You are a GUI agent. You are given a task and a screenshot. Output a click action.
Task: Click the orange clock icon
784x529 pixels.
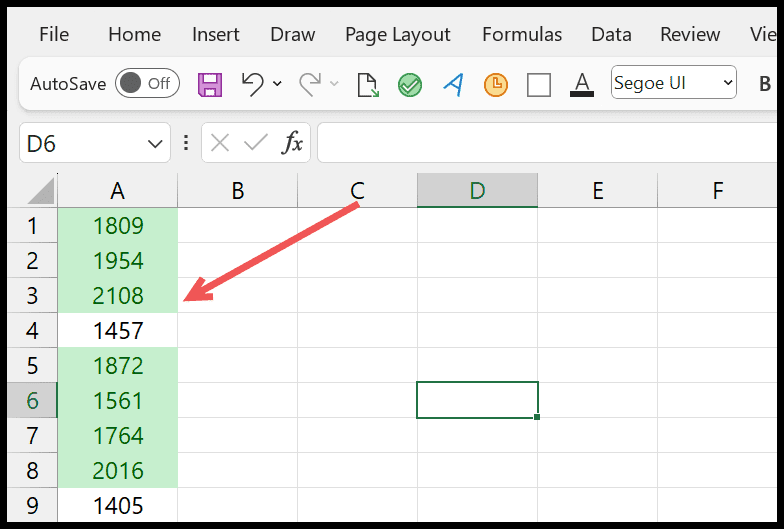(x=496, y=84)
